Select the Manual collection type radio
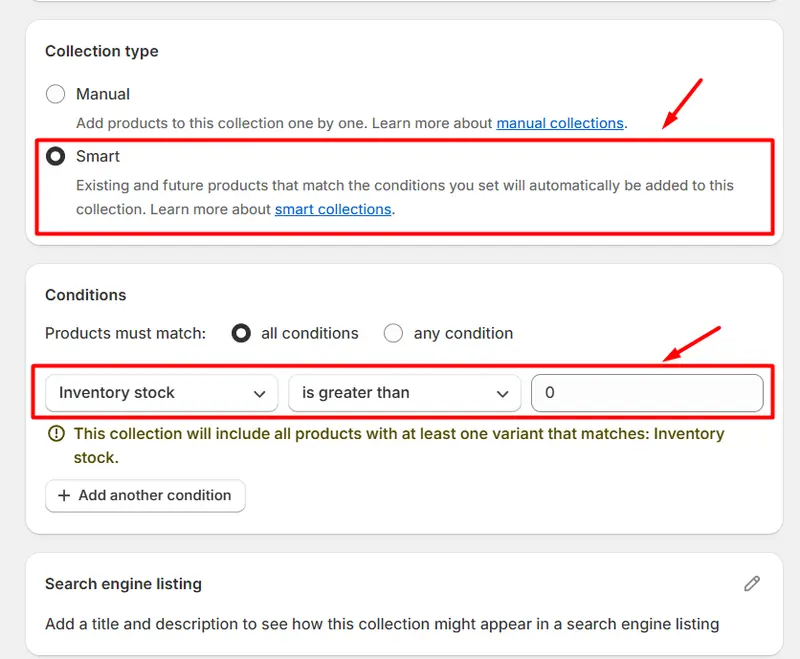The height and width of the screenshot is (659, 800). pos(56,94)
